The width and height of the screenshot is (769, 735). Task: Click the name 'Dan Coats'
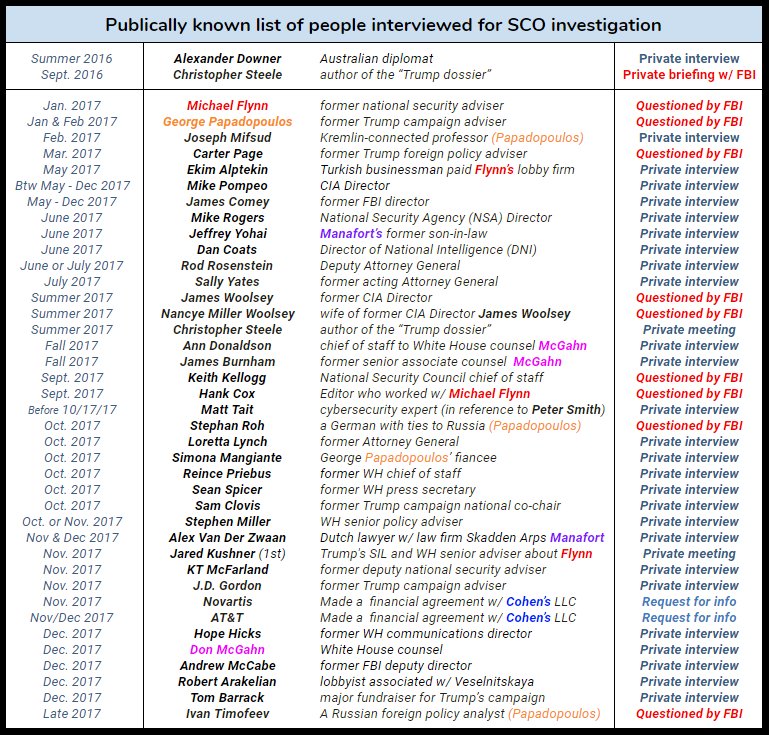(x=227, y=250)
